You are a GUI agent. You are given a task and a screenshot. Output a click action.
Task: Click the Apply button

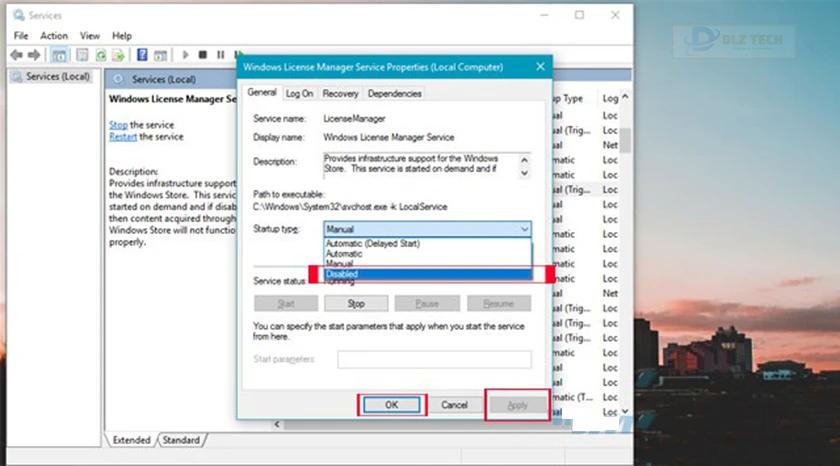518,405
